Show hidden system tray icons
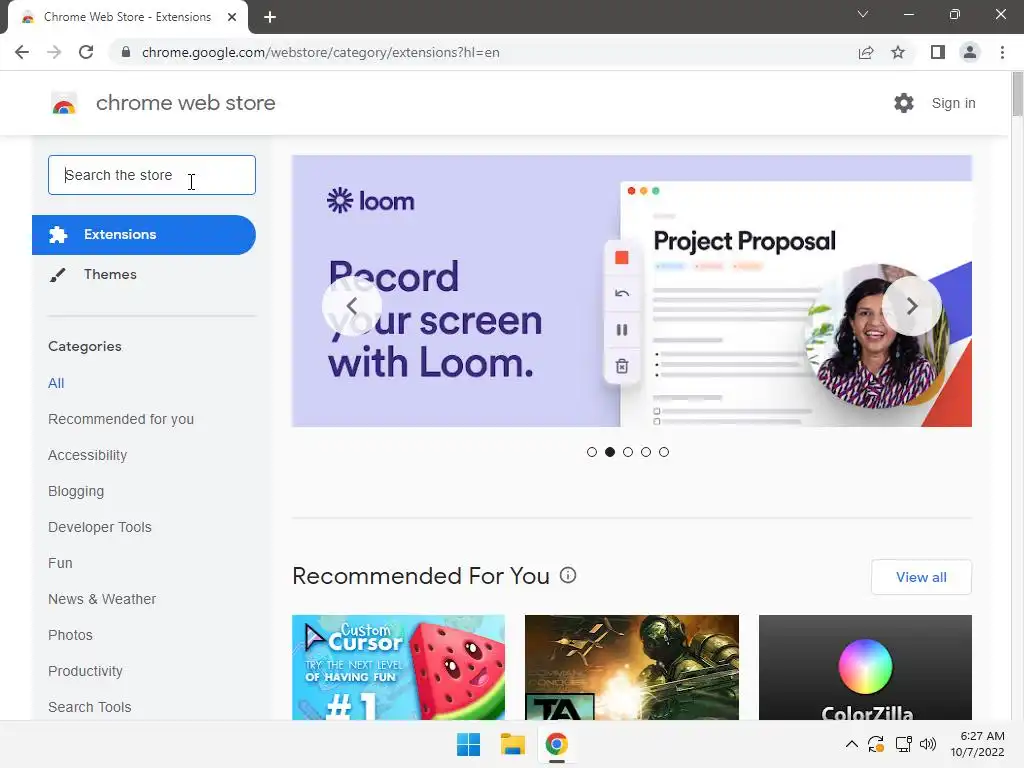This screenshot has width=1024, height=768. [852, 744]
